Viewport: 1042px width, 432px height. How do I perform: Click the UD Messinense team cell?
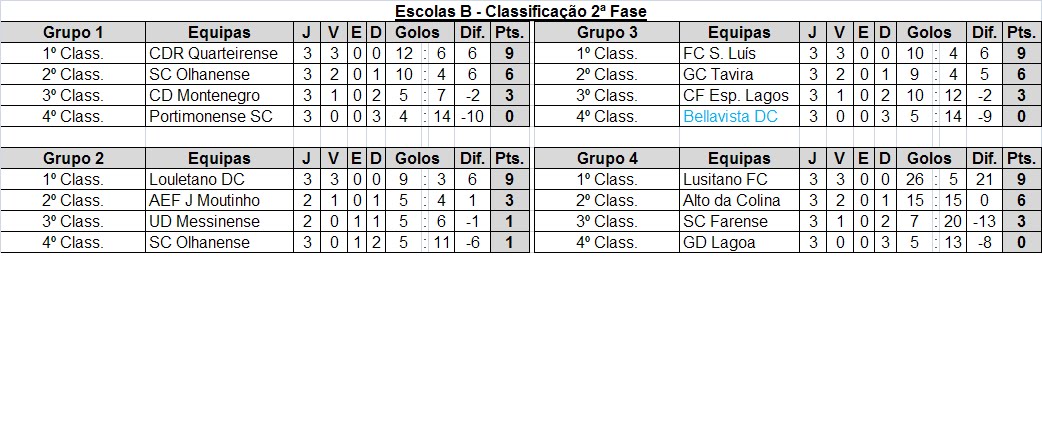tap(220, 221)
